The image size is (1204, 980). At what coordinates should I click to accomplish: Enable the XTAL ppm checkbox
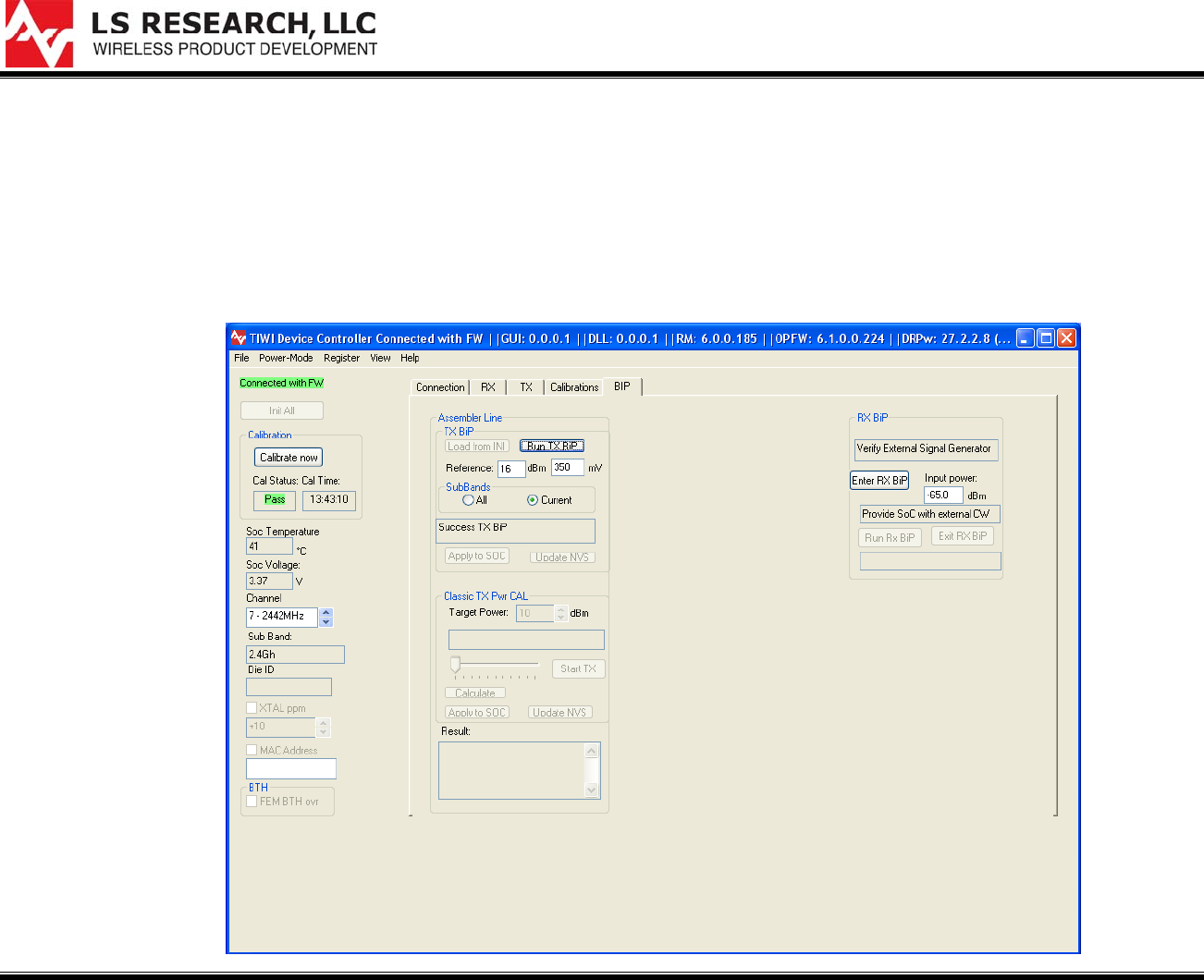point(252,708)
